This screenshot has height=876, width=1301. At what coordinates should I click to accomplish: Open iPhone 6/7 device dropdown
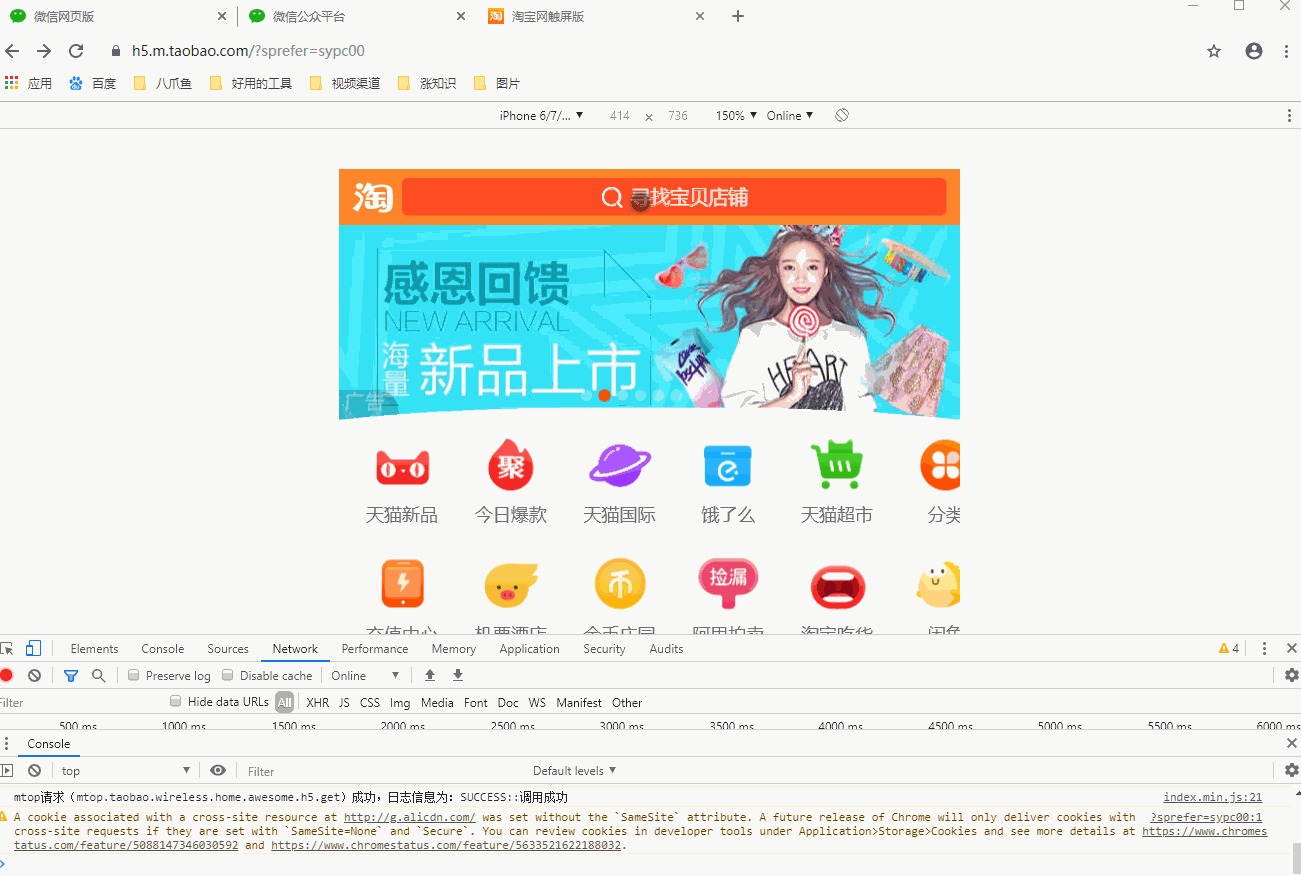541,115
